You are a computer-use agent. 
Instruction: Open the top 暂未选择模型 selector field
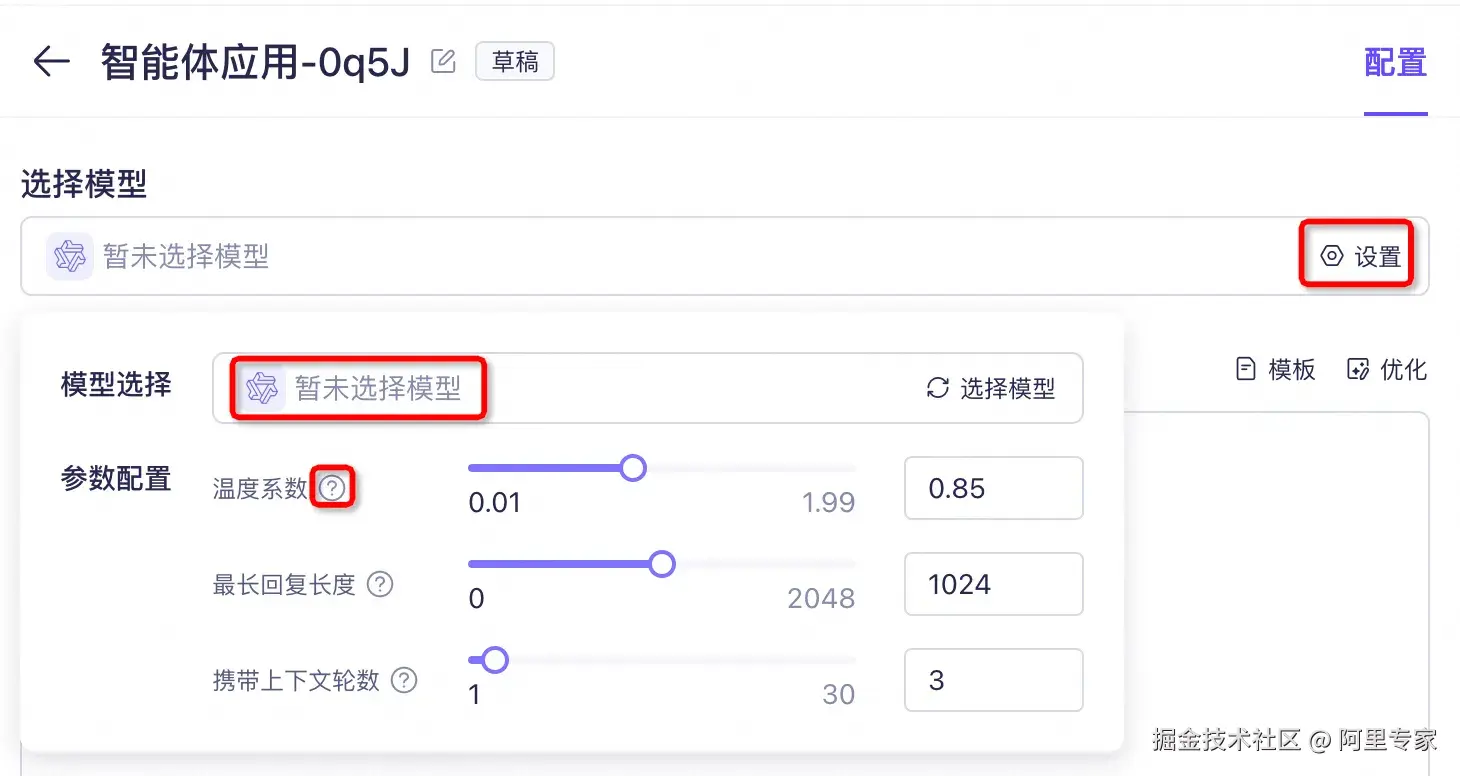pos(725,256)
